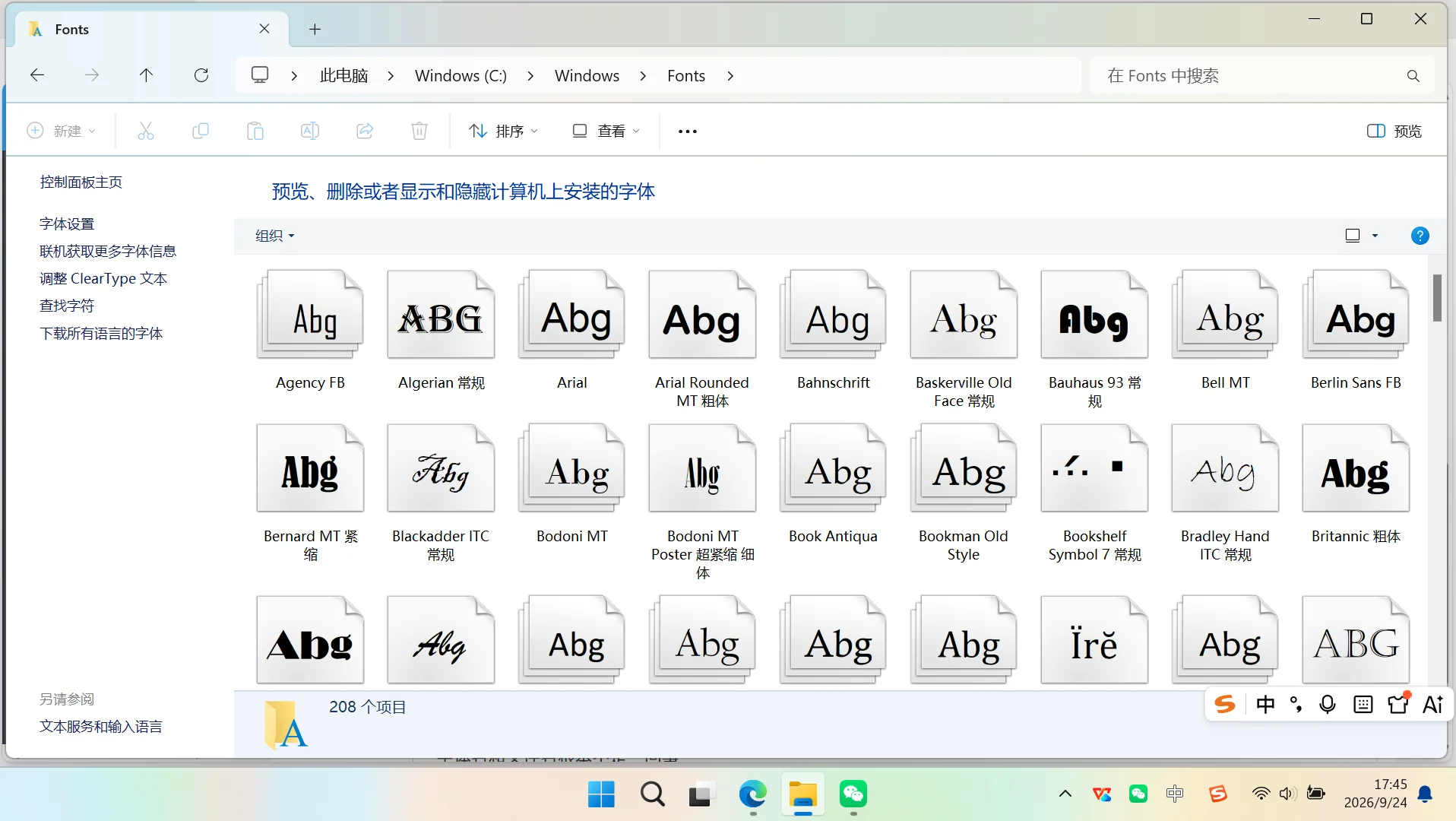Click the File Explorer taskbar icon
The width and height of the screenshot is (1456, 821).
pos(802,794)
